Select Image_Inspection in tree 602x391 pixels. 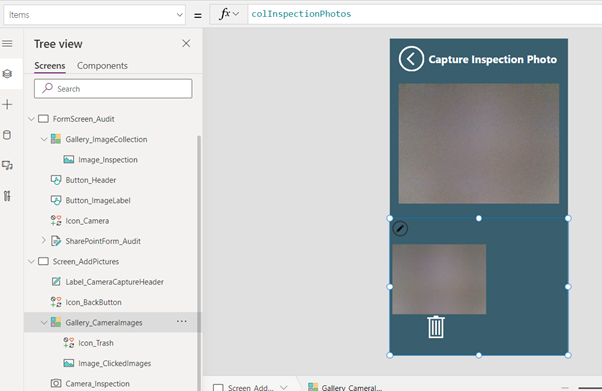click(x=108, y=160)
